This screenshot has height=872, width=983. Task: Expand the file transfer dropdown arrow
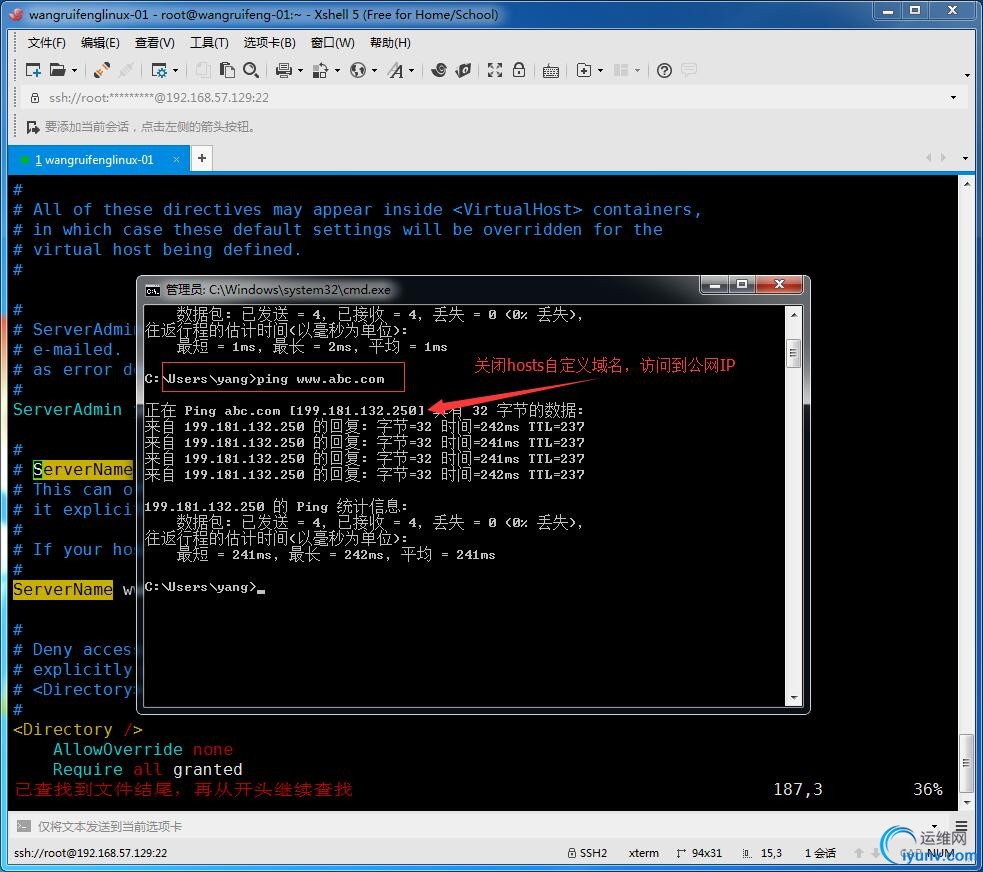coord(337,70)
